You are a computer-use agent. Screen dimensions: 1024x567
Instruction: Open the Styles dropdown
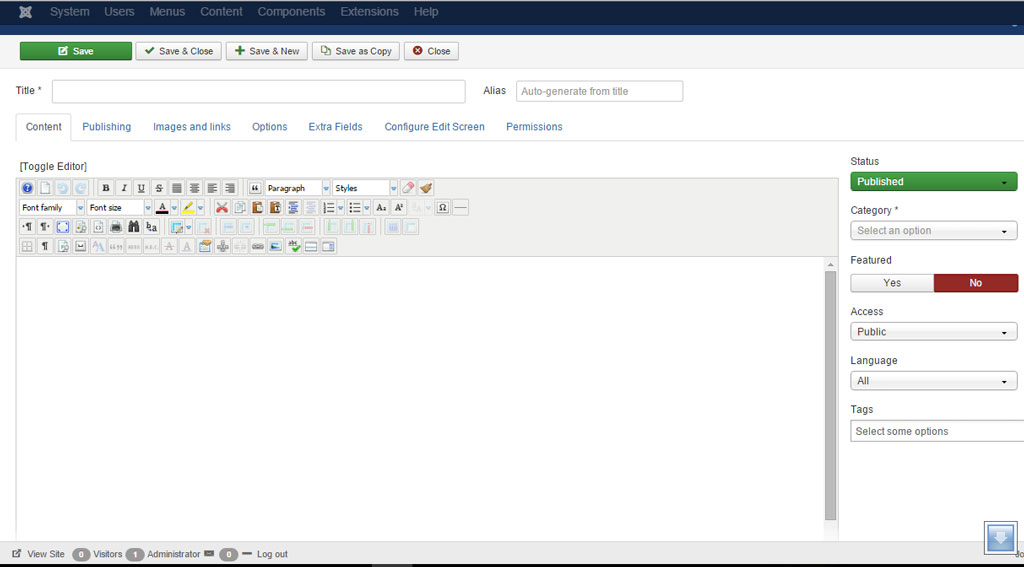tap(365, 188)
